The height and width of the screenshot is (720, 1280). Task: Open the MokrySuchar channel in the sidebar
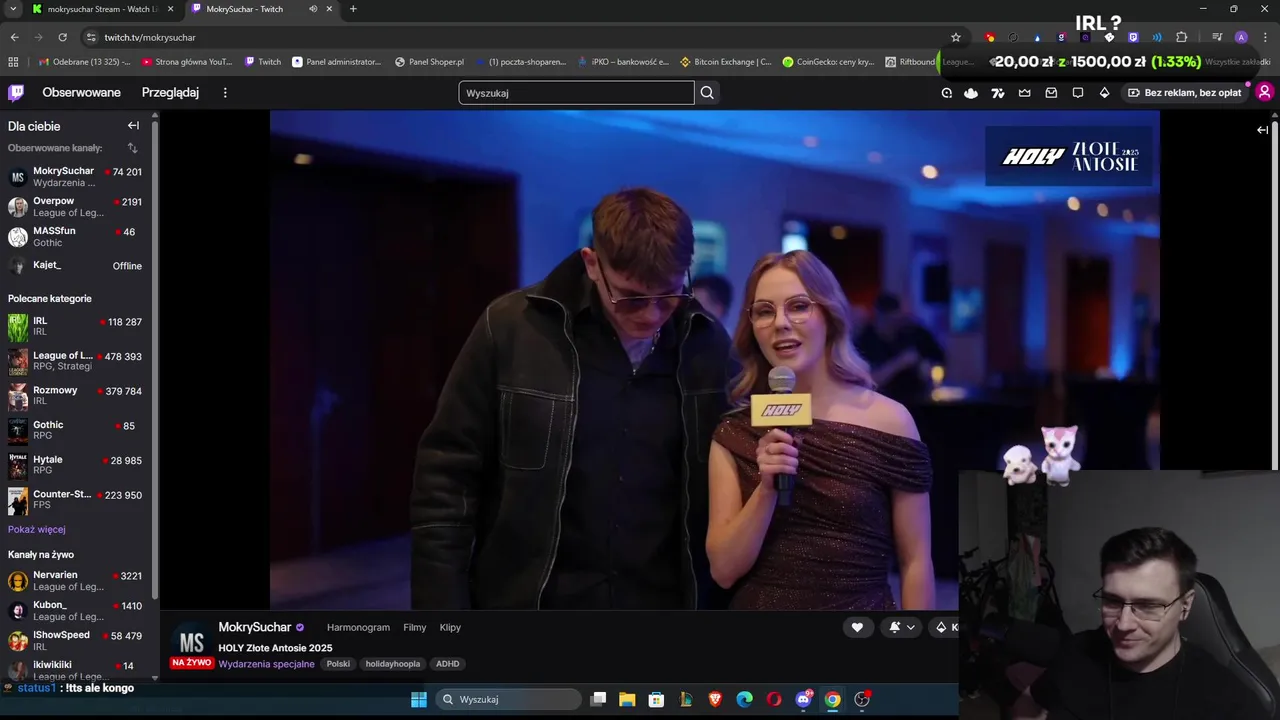click(x=75, y=177)
